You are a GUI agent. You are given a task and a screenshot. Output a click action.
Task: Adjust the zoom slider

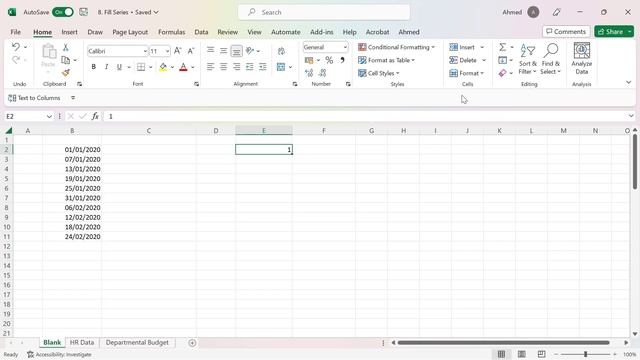coord(585,354)
